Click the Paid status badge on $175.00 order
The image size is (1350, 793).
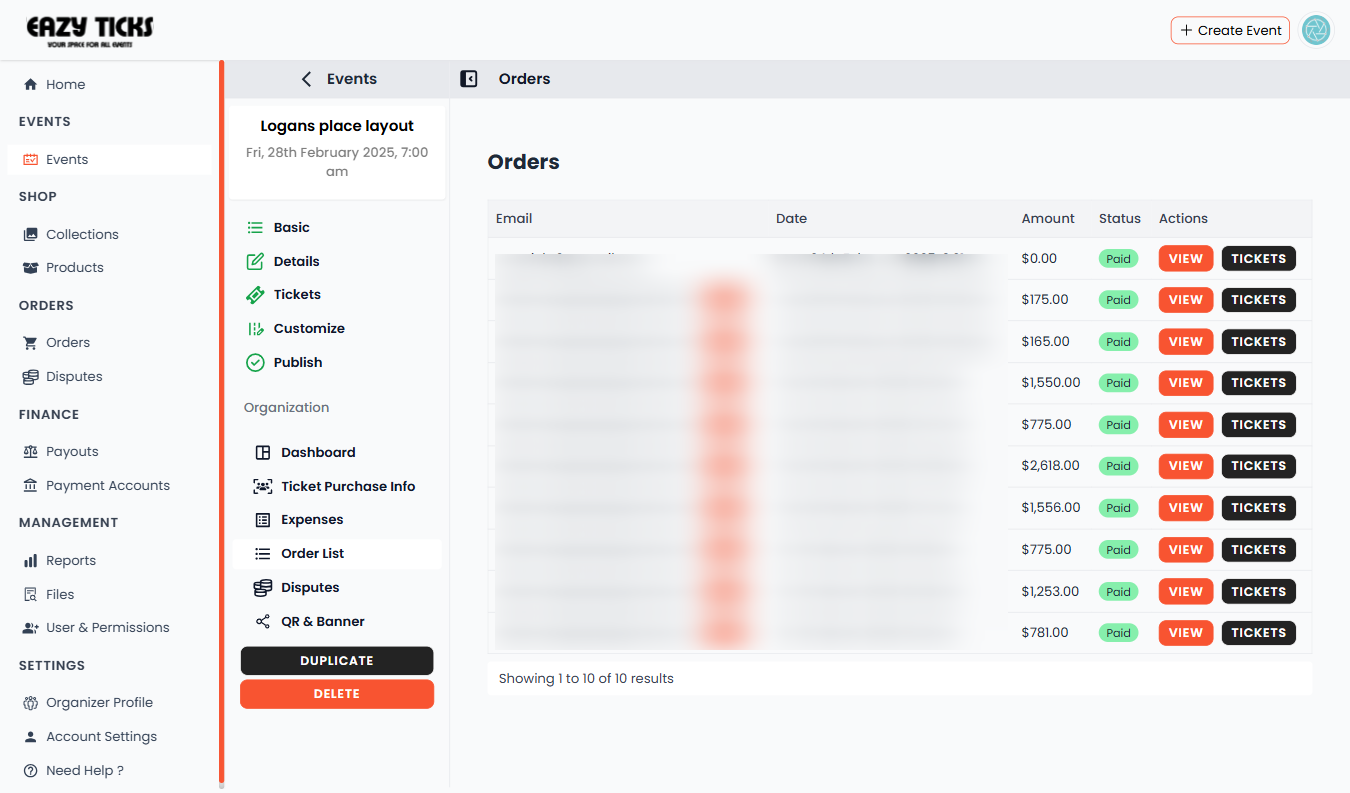[x=1118, y=299]
